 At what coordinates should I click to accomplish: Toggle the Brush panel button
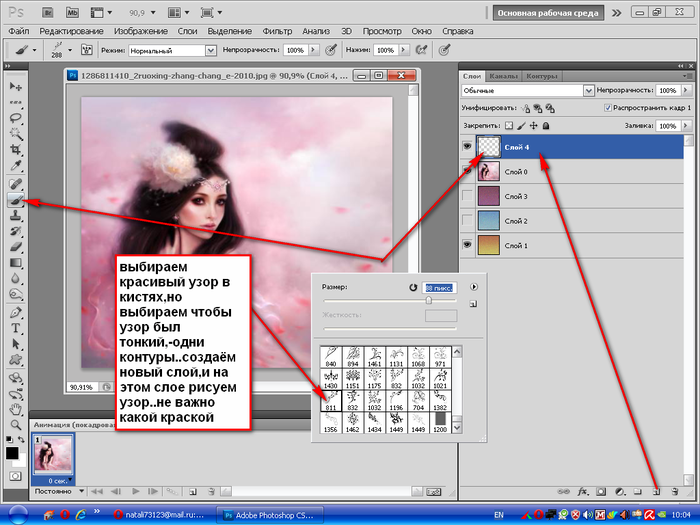(86, 50)
